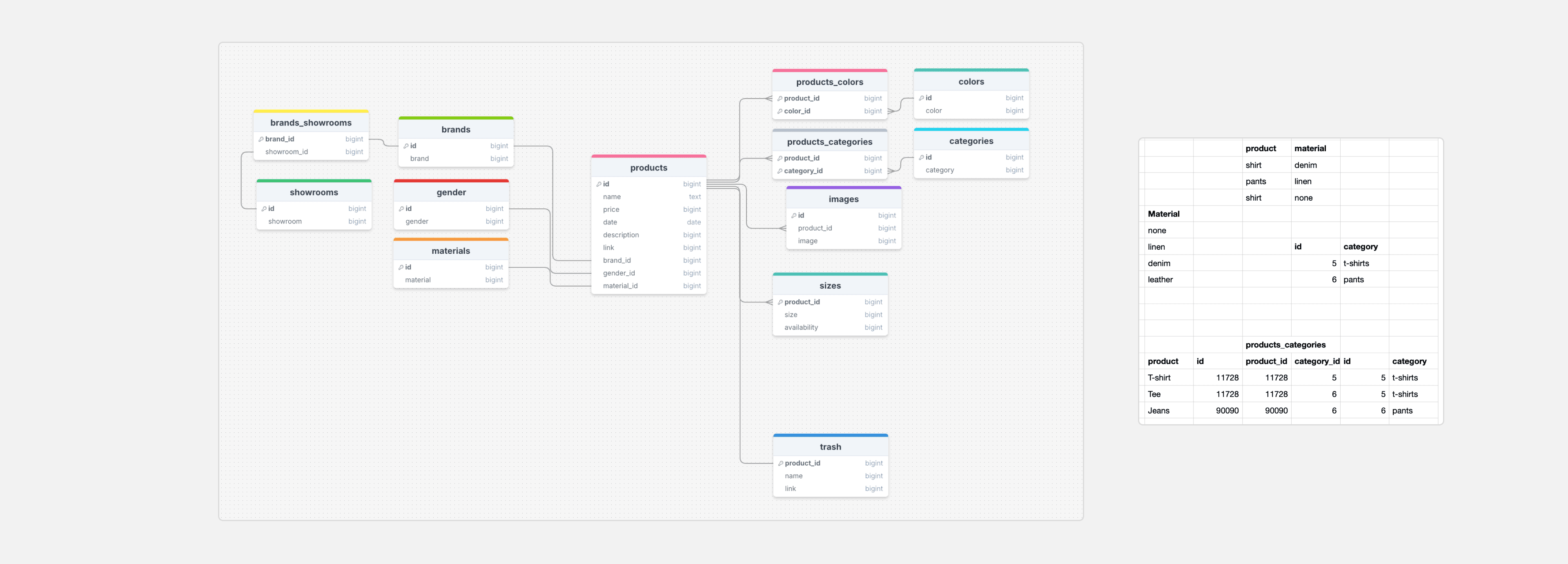Select the products_colors table header

830,82
